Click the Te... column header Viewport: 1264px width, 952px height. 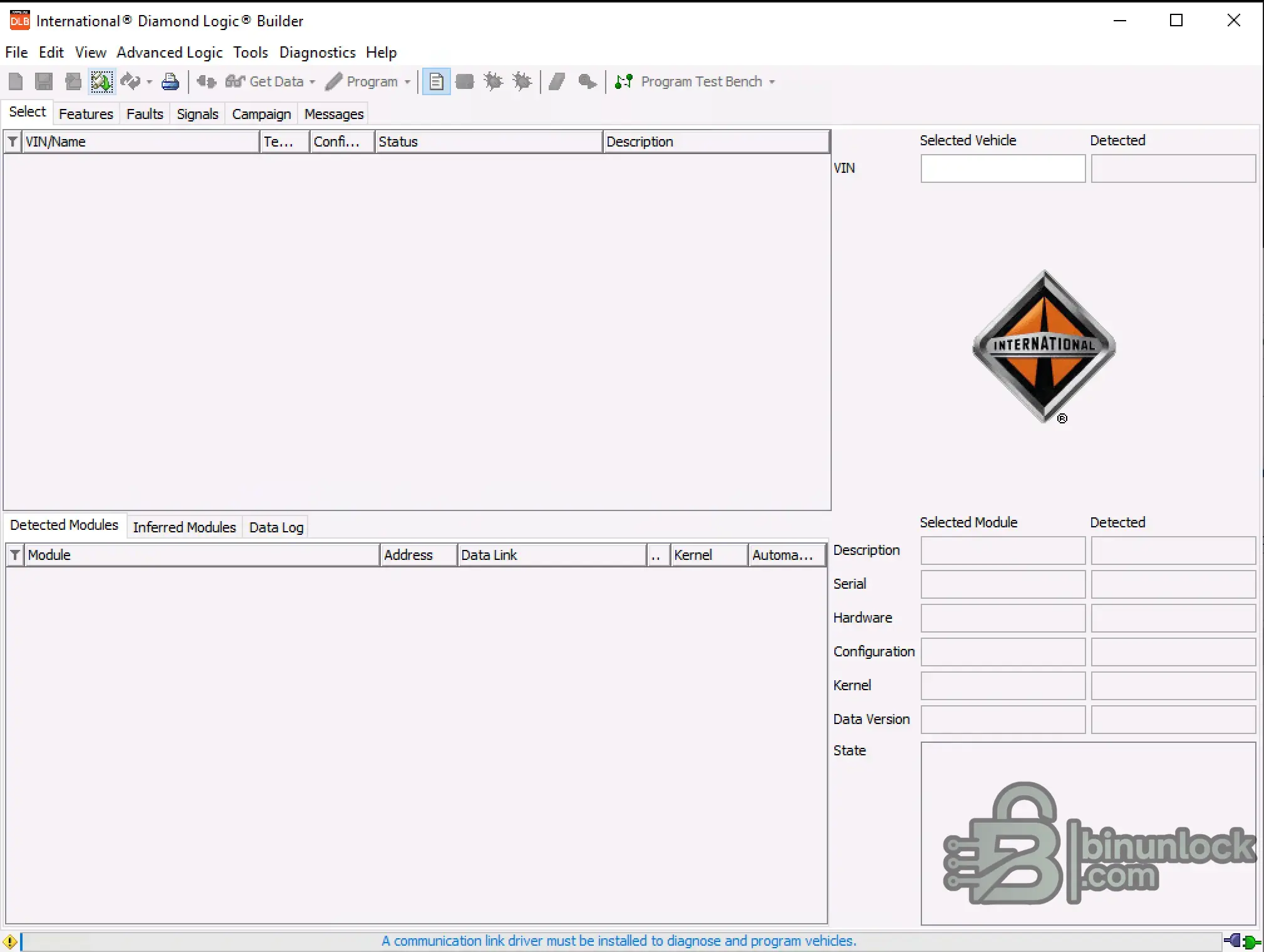click(x=285, y=142)
